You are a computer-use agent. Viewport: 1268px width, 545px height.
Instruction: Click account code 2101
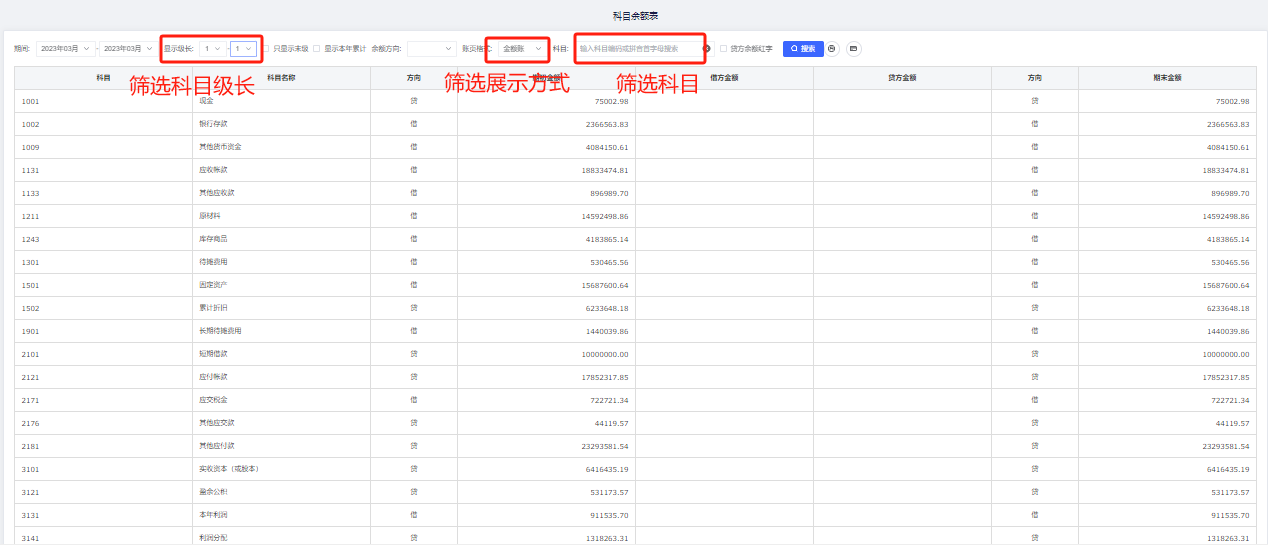pos(30,354)
